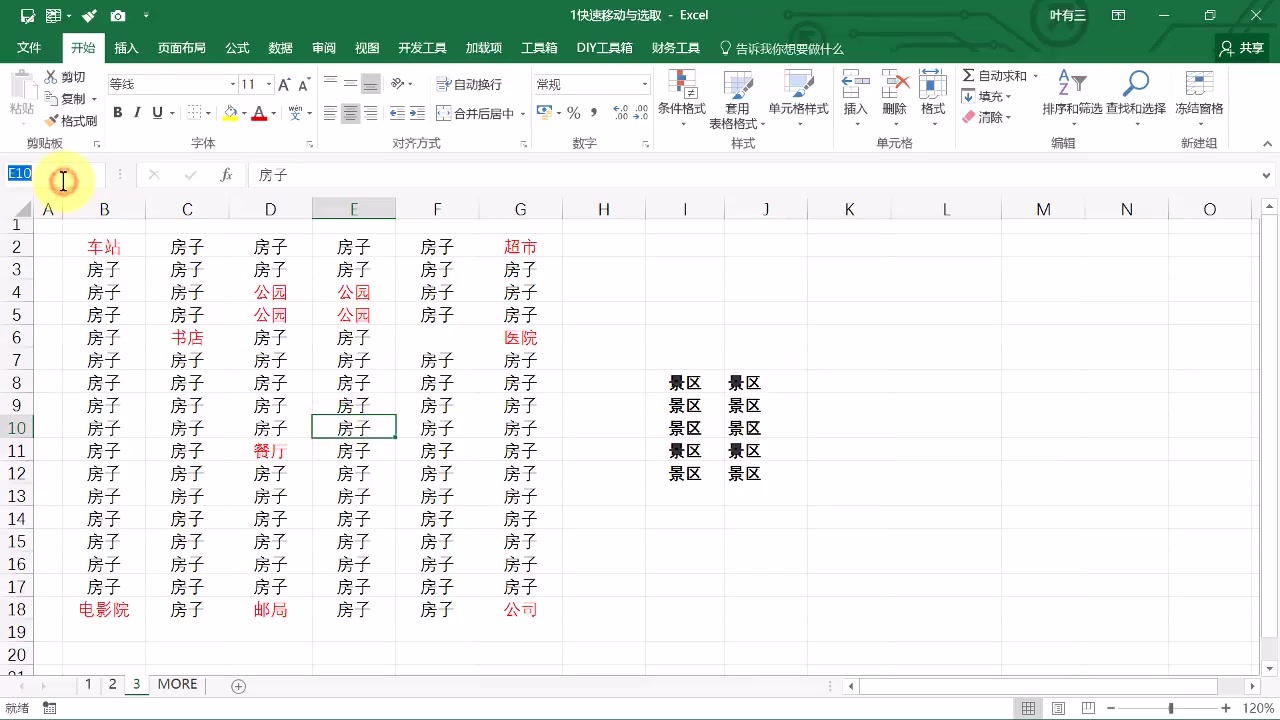Increase indent in alignment group
The height and width of the screenshot is (720, 1280).
pyautogui.click(x=417, y=114)
